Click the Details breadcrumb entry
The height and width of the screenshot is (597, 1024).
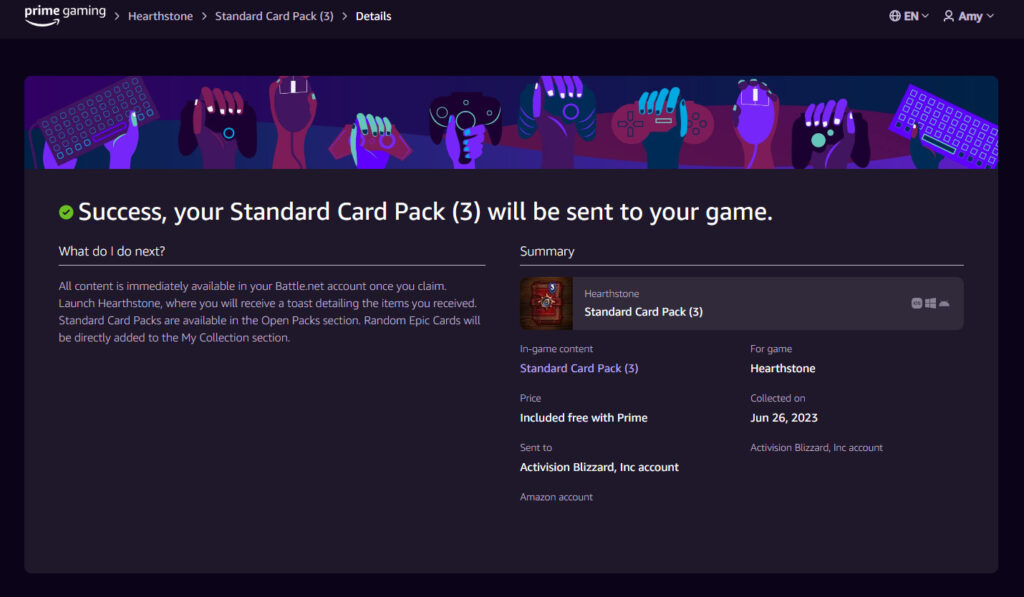[373, 16]
